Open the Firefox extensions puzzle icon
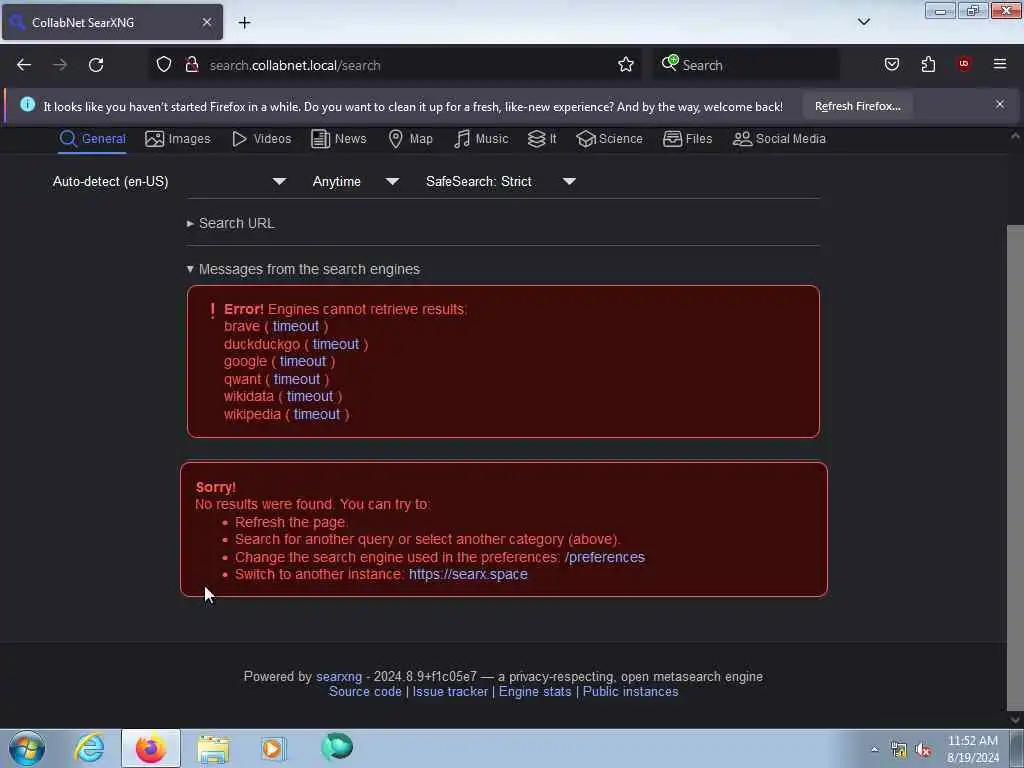Viewport: 1024px width, 768px height. coord(928,65)
